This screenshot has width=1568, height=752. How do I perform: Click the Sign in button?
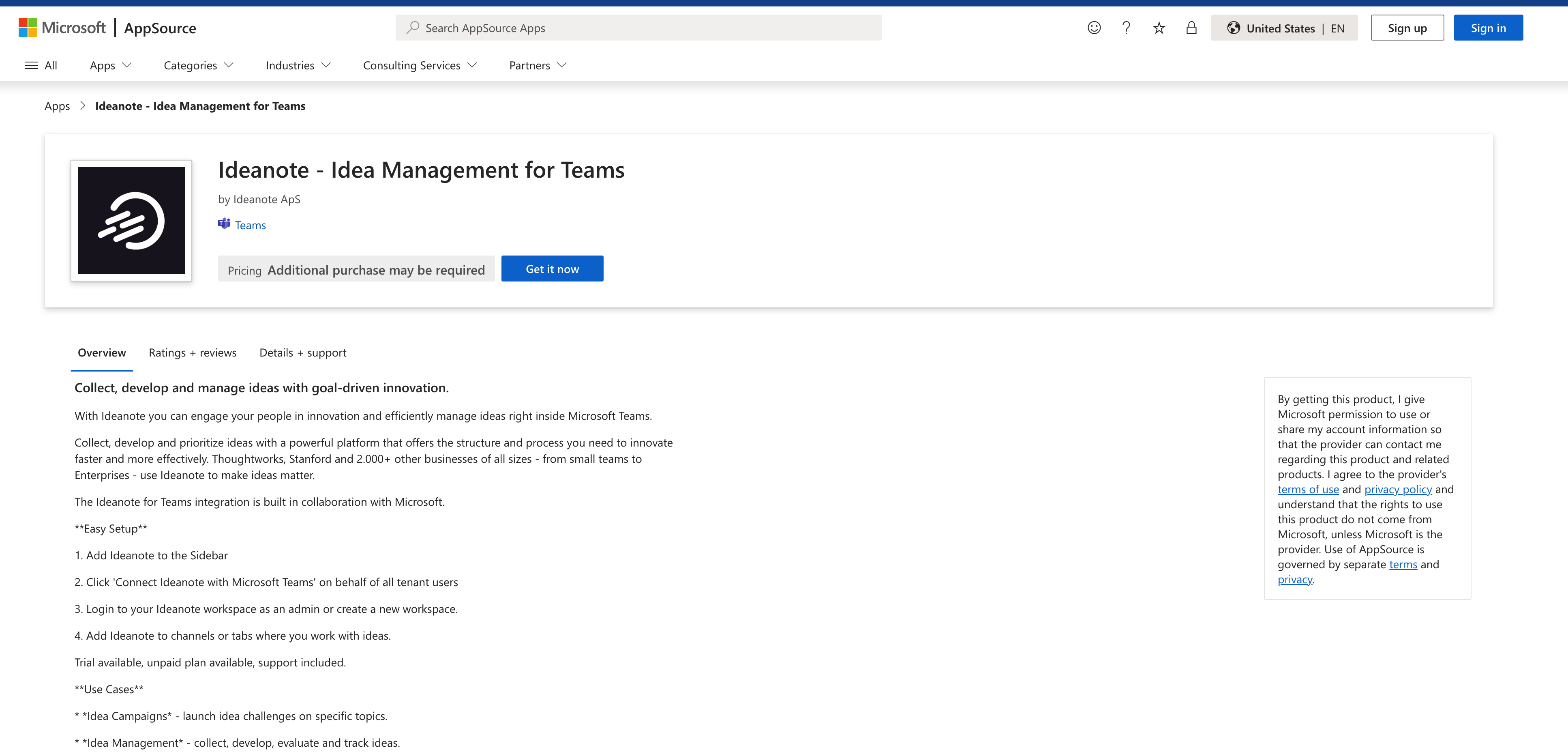point(1488,28)
